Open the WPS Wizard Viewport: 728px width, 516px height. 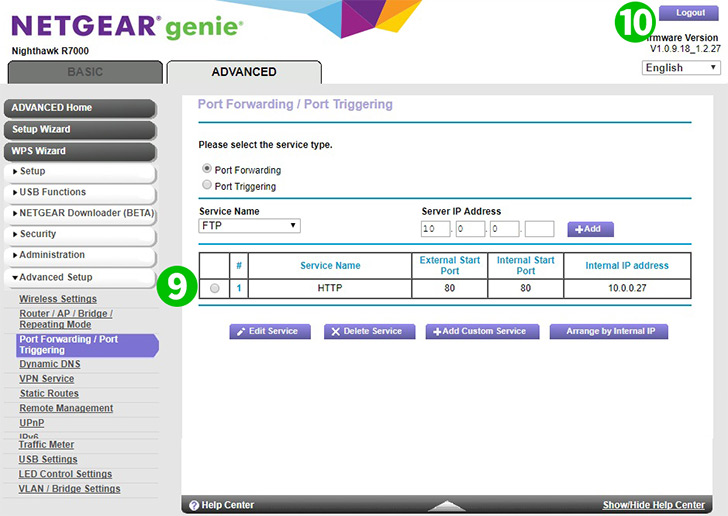point(79,151)
